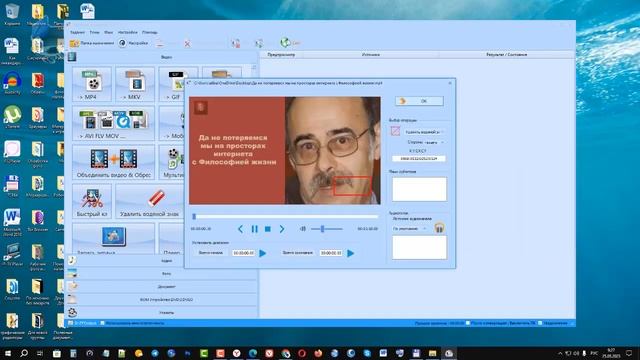The height and width of the screenshot is (360, 640).
Task: Set end time with Время окончания button
Action: point(298,253)
